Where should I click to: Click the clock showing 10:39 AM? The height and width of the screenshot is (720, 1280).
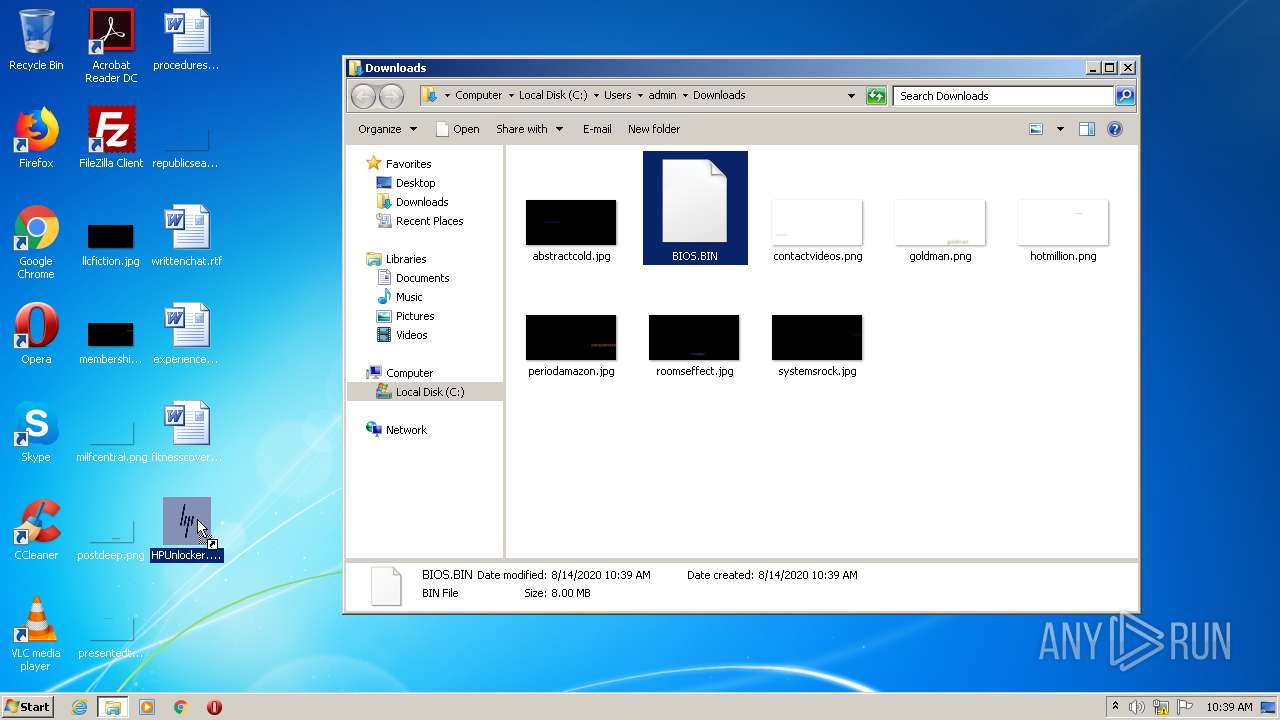pyautogui.click(x=1229, y=707)
